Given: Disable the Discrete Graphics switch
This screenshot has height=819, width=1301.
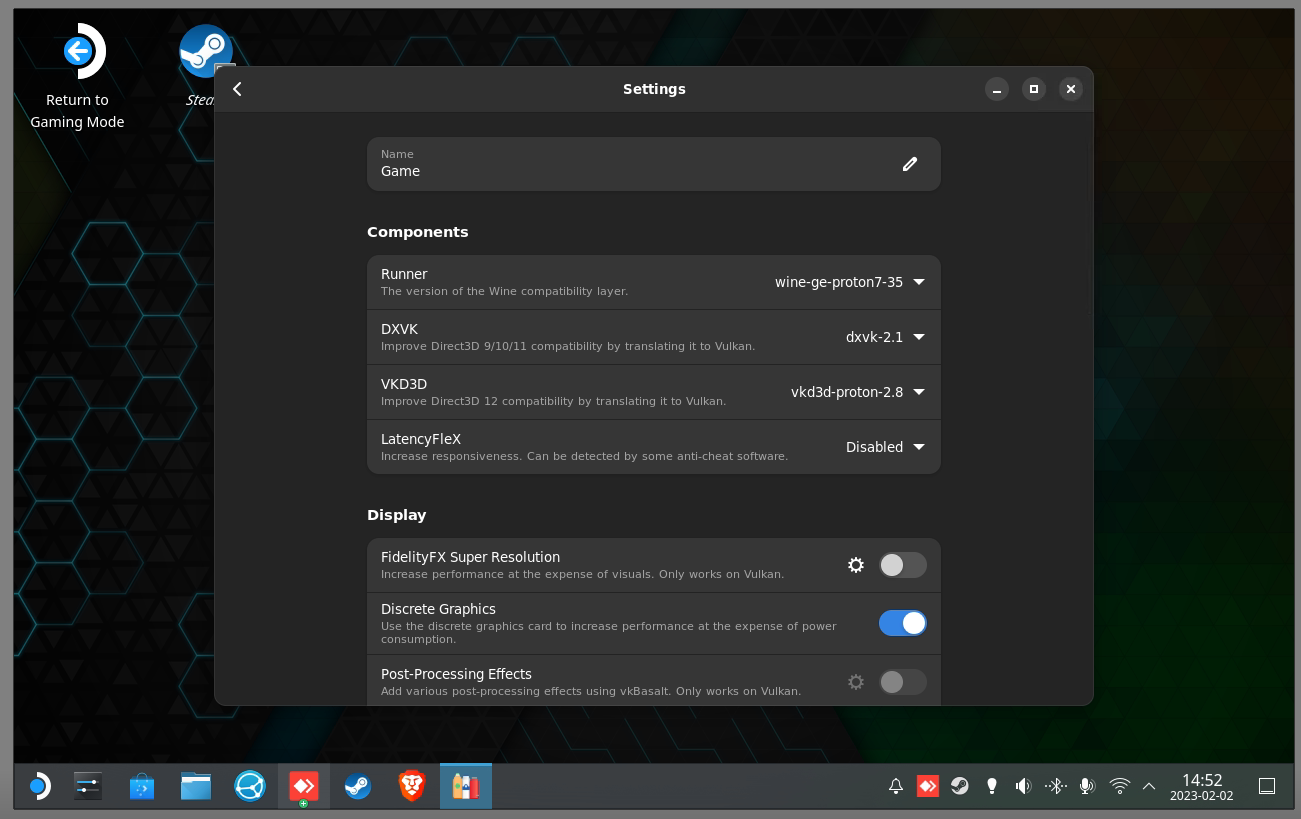Looking at the screenshot, I should [x=903, y=623].
